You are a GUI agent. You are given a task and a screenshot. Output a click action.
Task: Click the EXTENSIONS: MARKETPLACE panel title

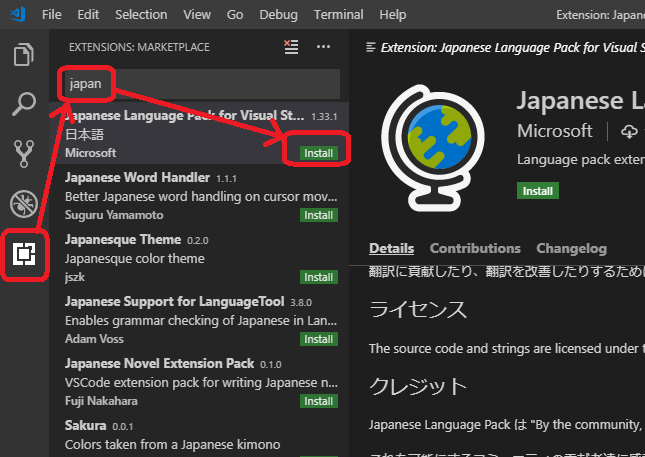139,47
